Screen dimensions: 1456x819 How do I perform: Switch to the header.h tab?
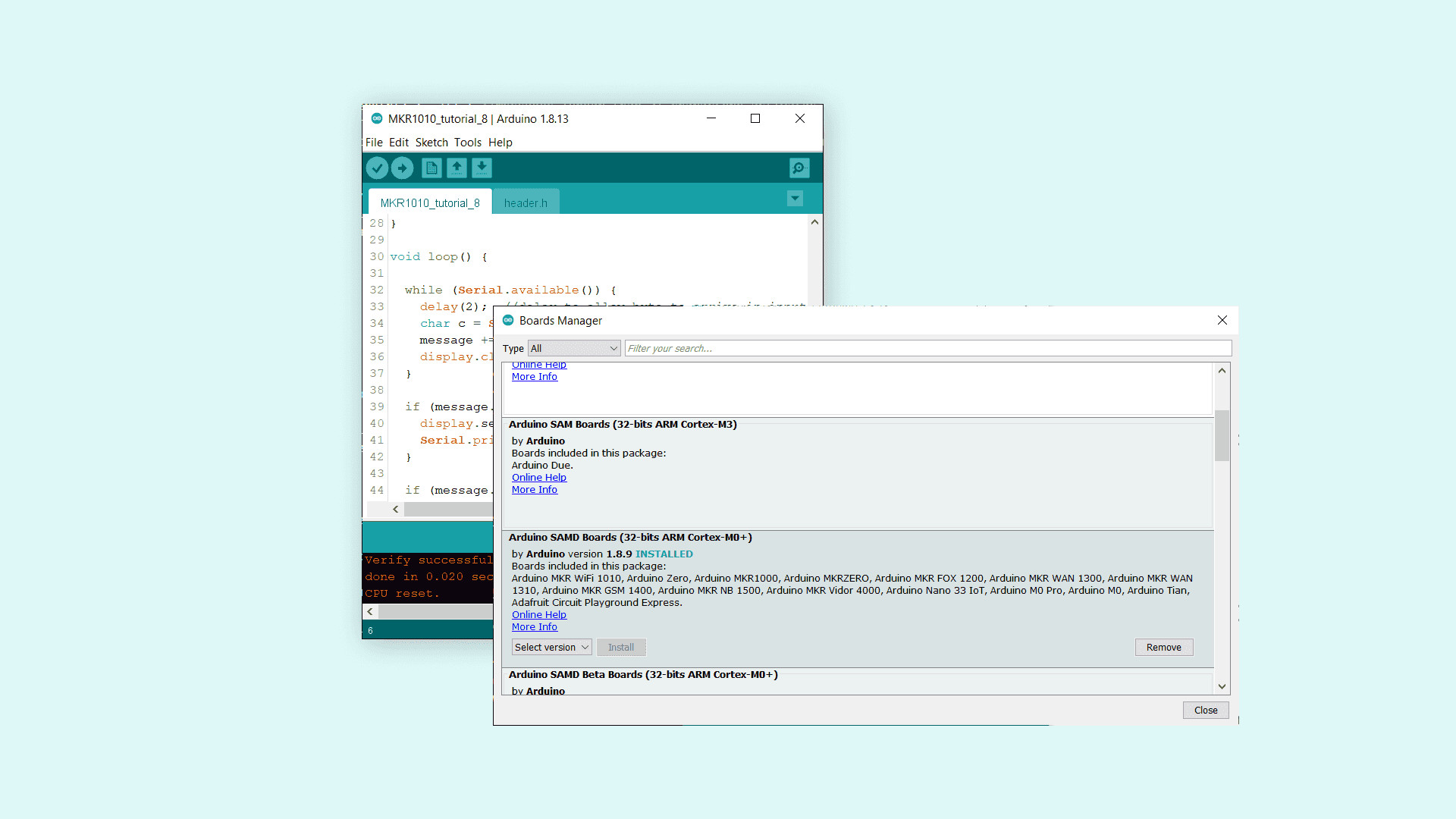(x=526, y=203)
